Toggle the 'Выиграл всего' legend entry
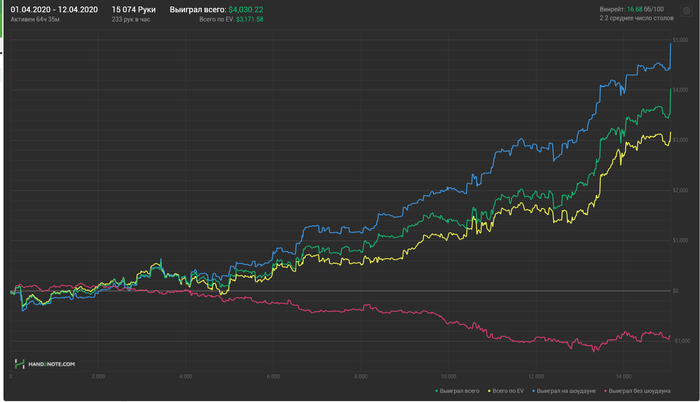Viewport: 700px width, 402px height. (457, 391)
